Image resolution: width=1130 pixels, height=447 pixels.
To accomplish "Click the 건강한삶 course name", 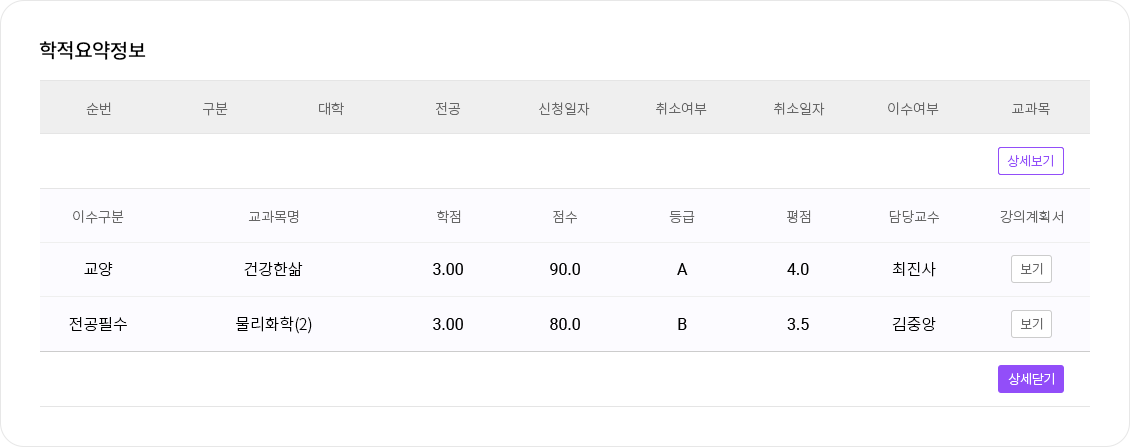I will coord(274,269).
